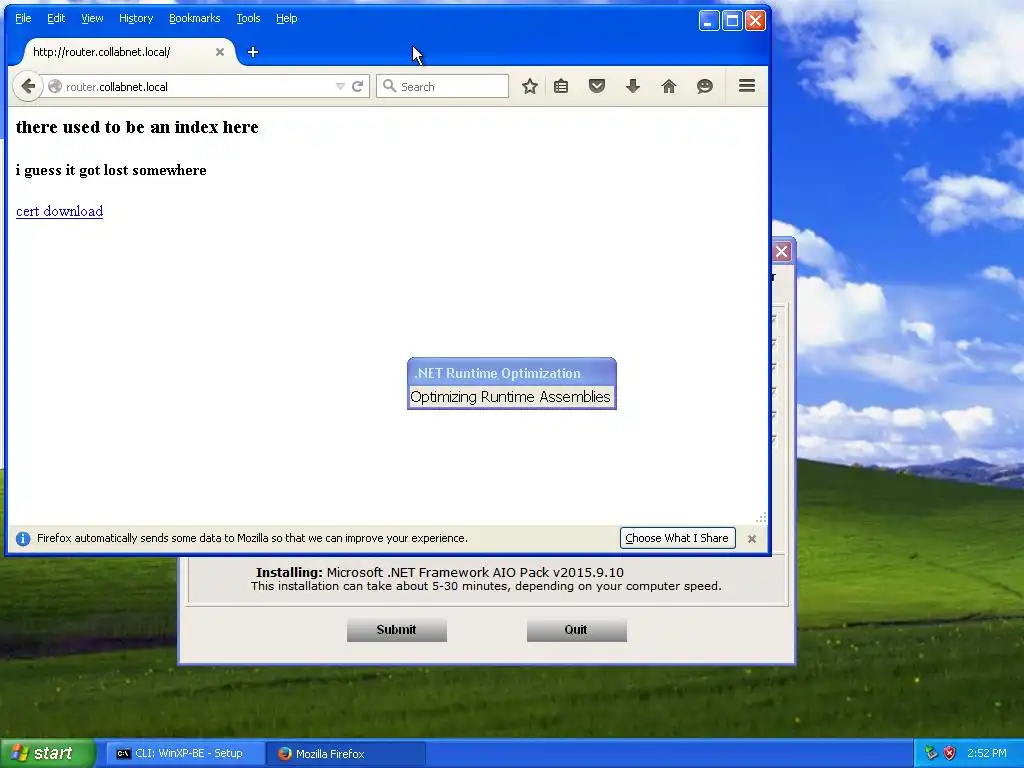Reload the page with the refresh icon

pos(358,86)
